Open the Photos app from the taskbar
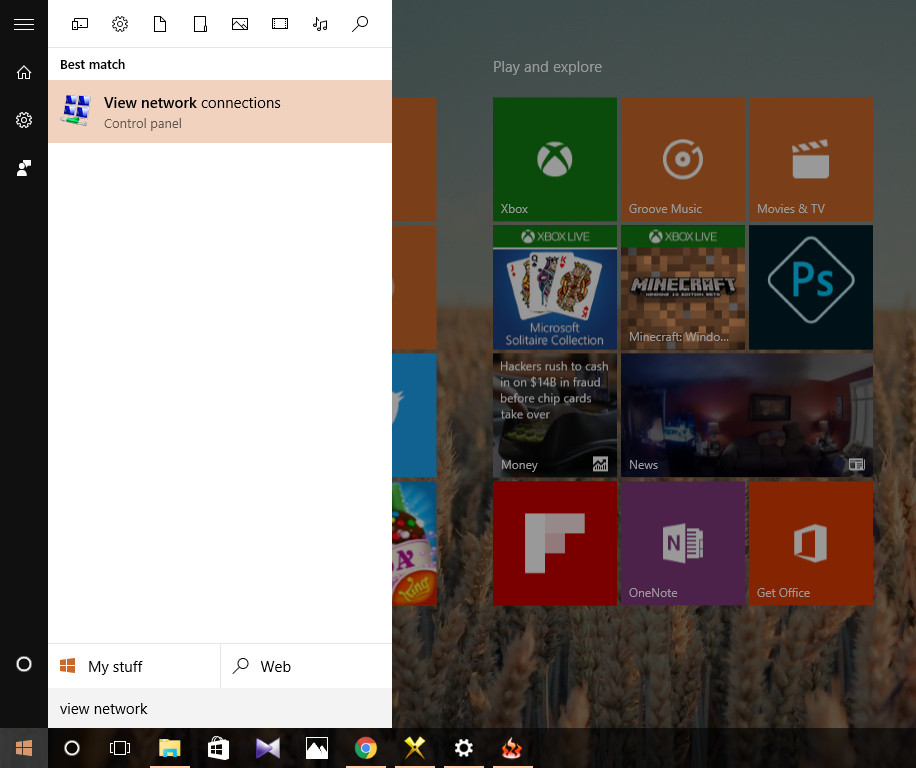 [x=317, y=748]
